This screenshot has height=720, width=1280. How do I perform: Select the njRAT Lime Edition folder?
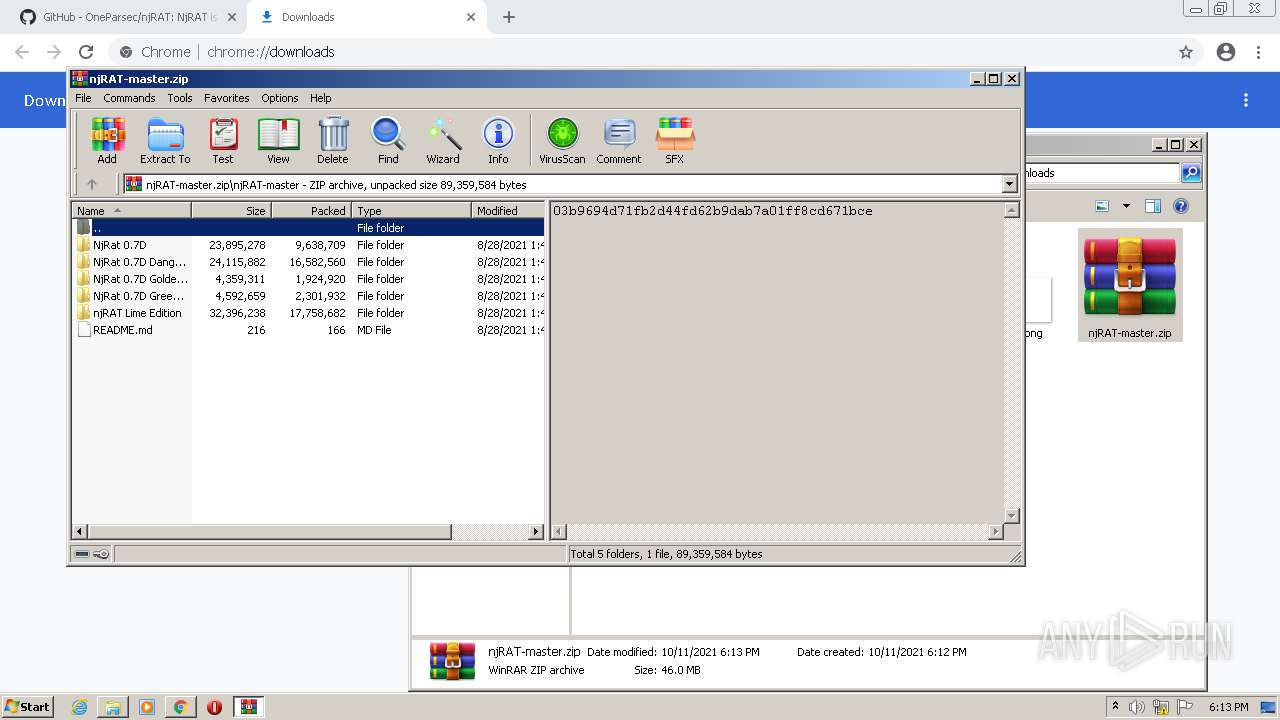pyautogui.click(x=309, y=313)
